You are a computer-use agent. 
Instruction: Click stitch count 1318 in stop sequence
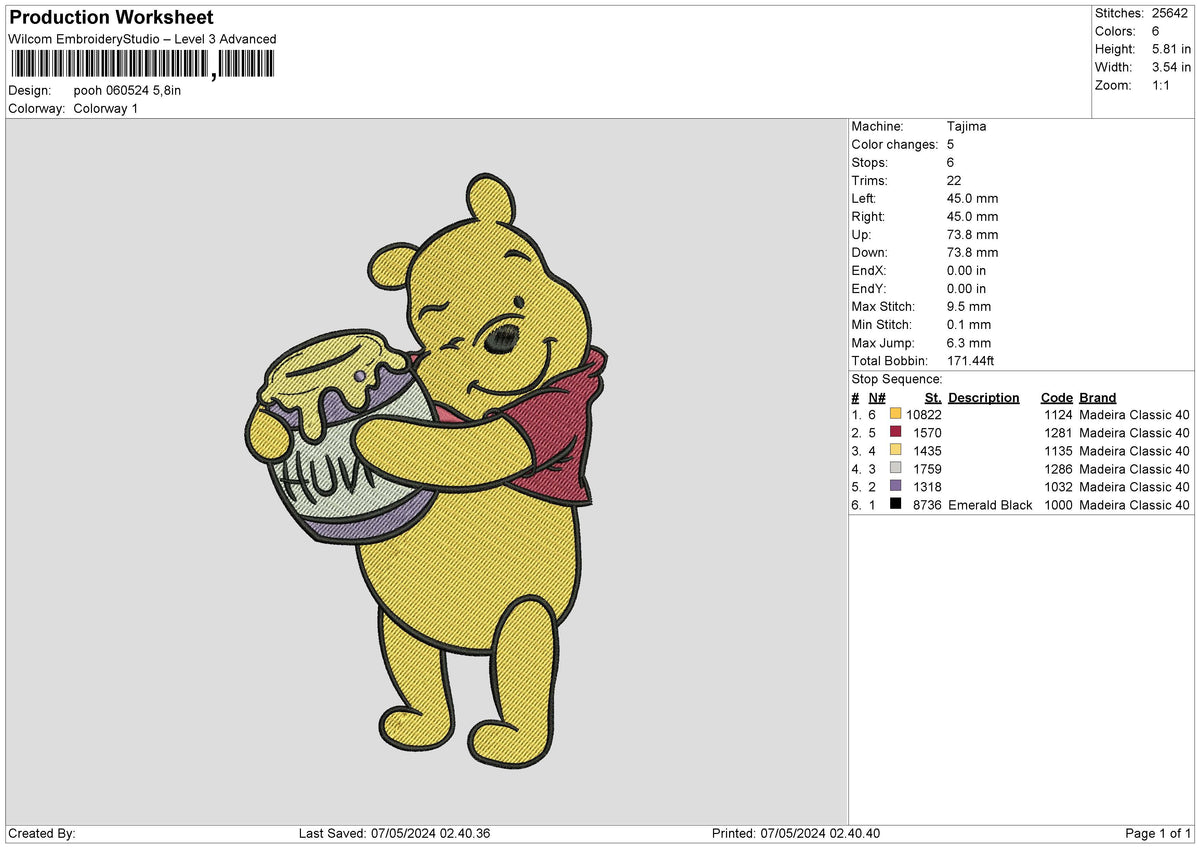pos(928,487)
